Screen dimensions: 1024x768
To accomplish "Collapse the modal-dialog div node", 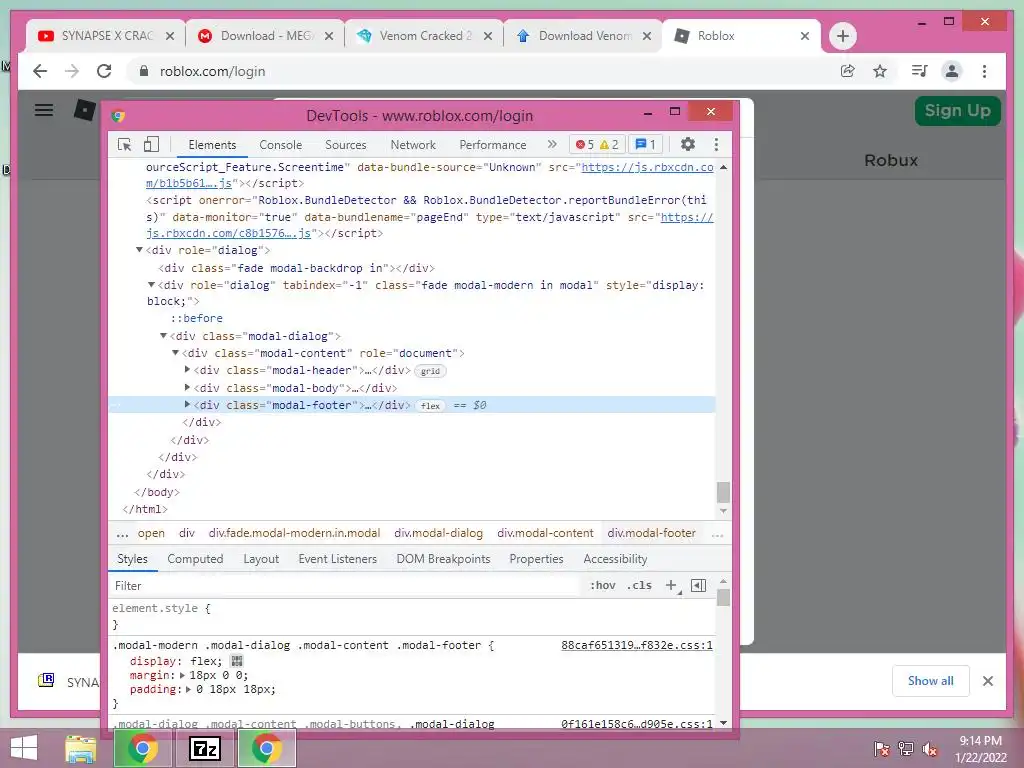I will tap(163, 336).
